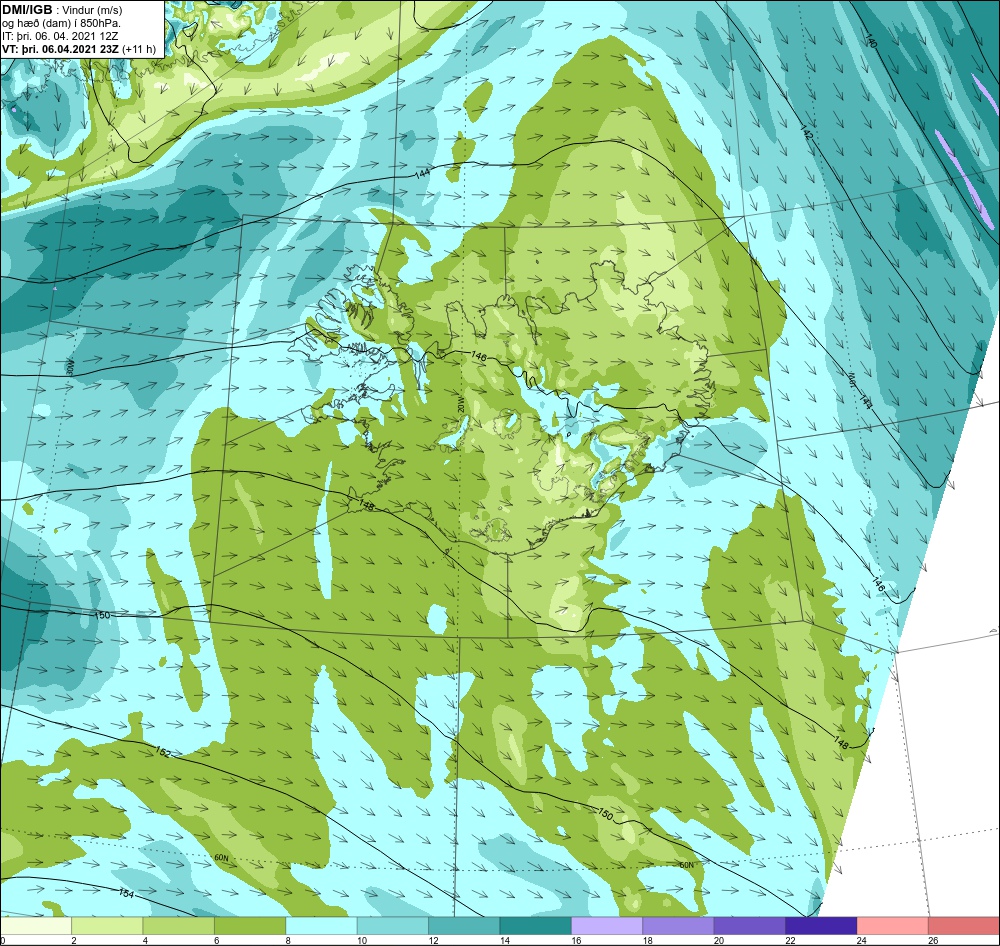Viewport: 1000px width, 946px height.
Task: Click the '140' height contour label
Action: (872, 41)
